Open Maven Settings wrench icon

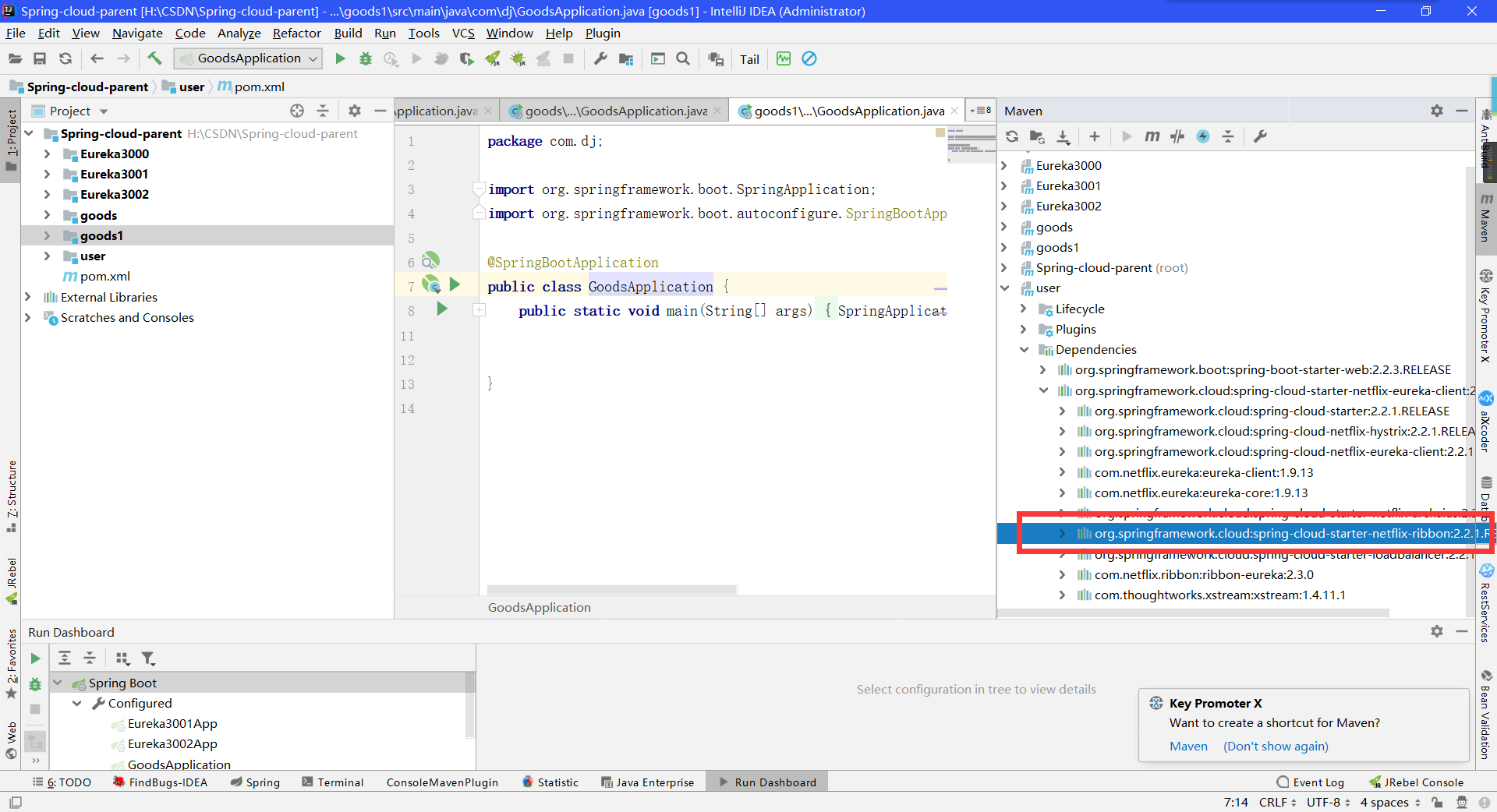[x=1260, y=136]
